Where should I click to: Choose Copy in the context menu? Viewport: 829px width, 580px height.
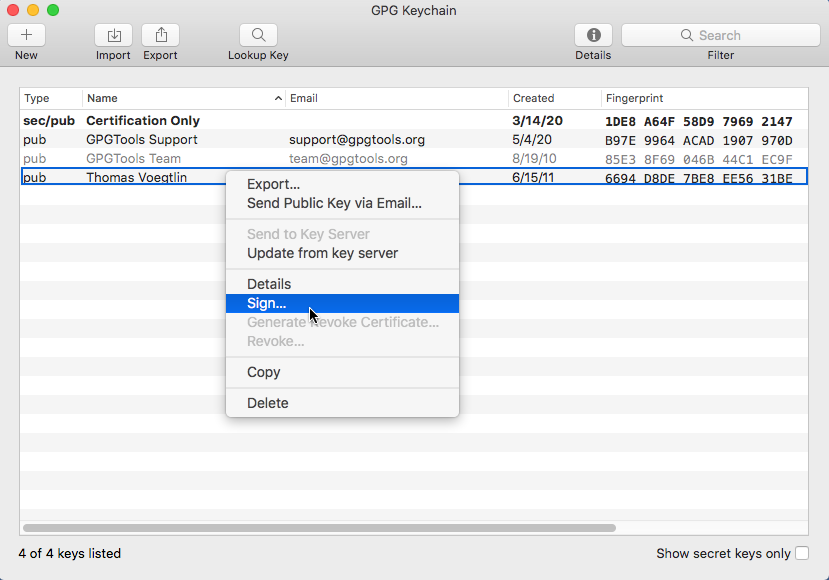click(x=342, y=372)
